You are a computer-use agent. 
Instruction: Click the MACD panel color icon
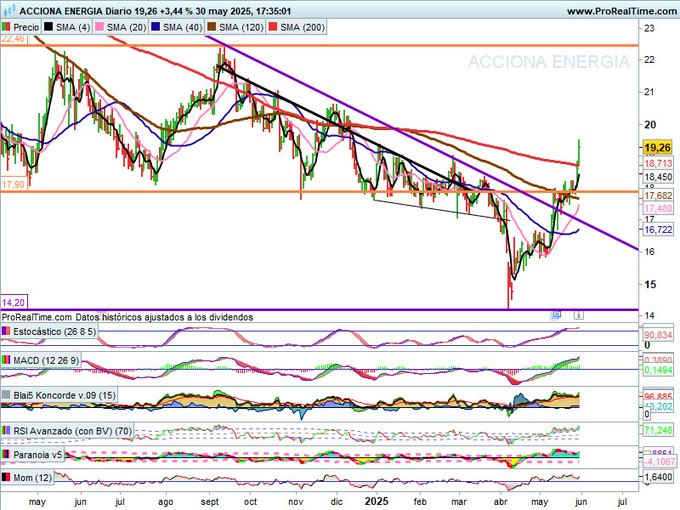(x=6, y=360)
